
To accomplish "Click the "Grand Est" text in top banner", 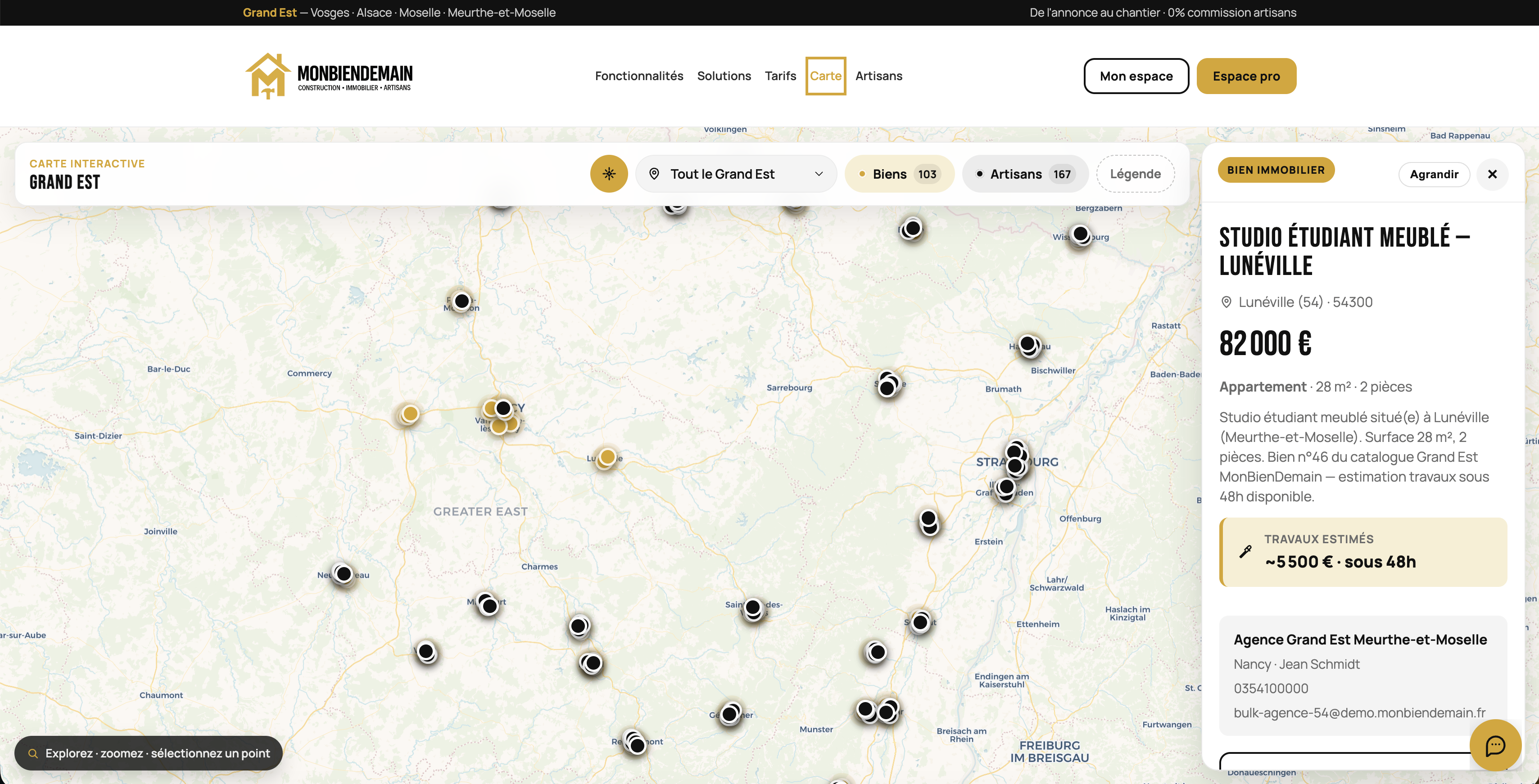I will pyautogui.click(x=269, y=13).
